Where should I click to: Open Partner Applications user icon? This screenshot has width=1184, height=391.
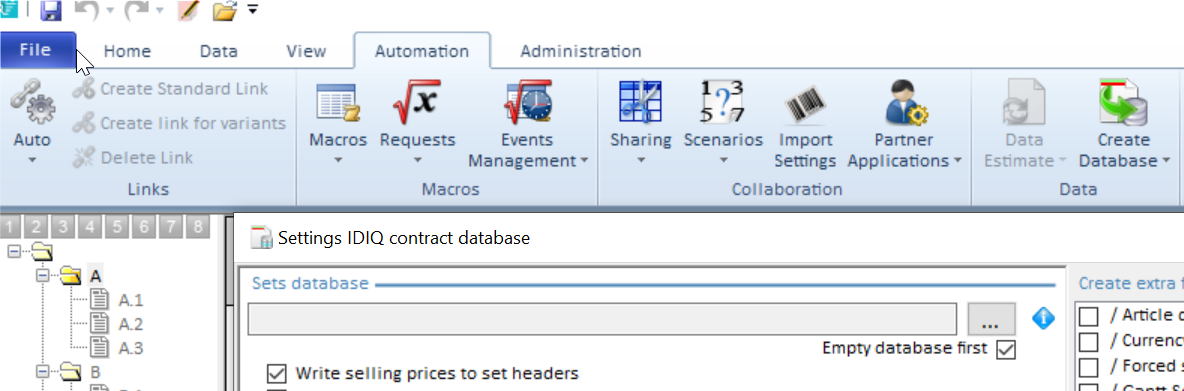[x=905, y=102]
